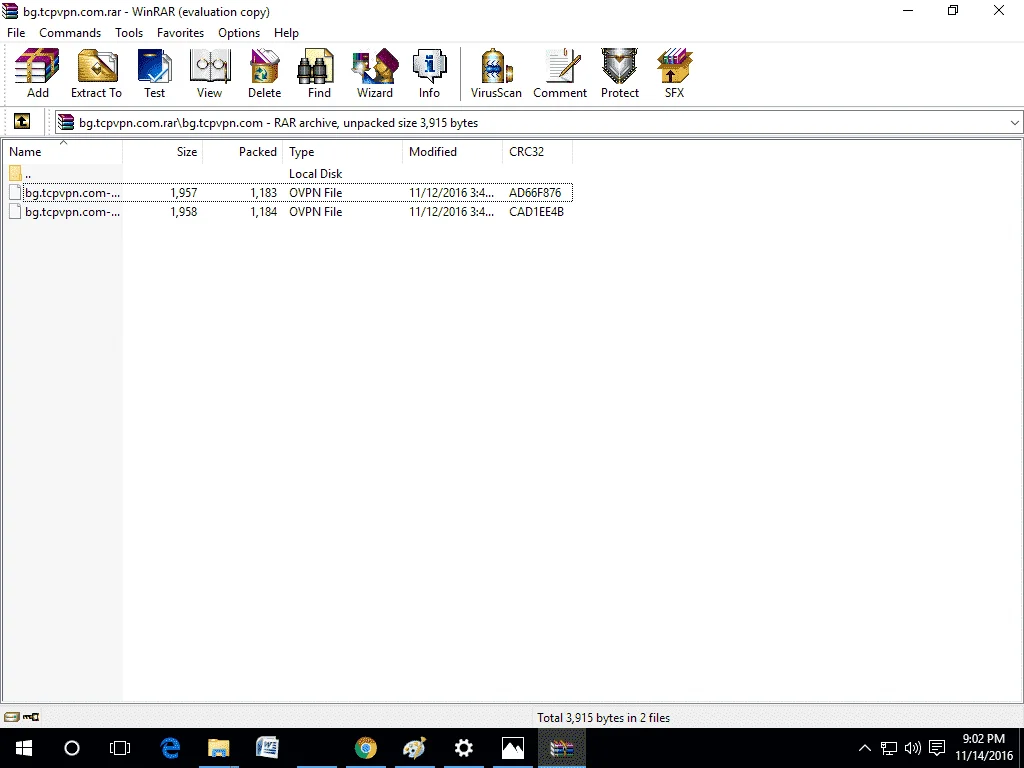1024x768 pixels.
Task: Click the Protect archive icon
Action: point(620,73)
